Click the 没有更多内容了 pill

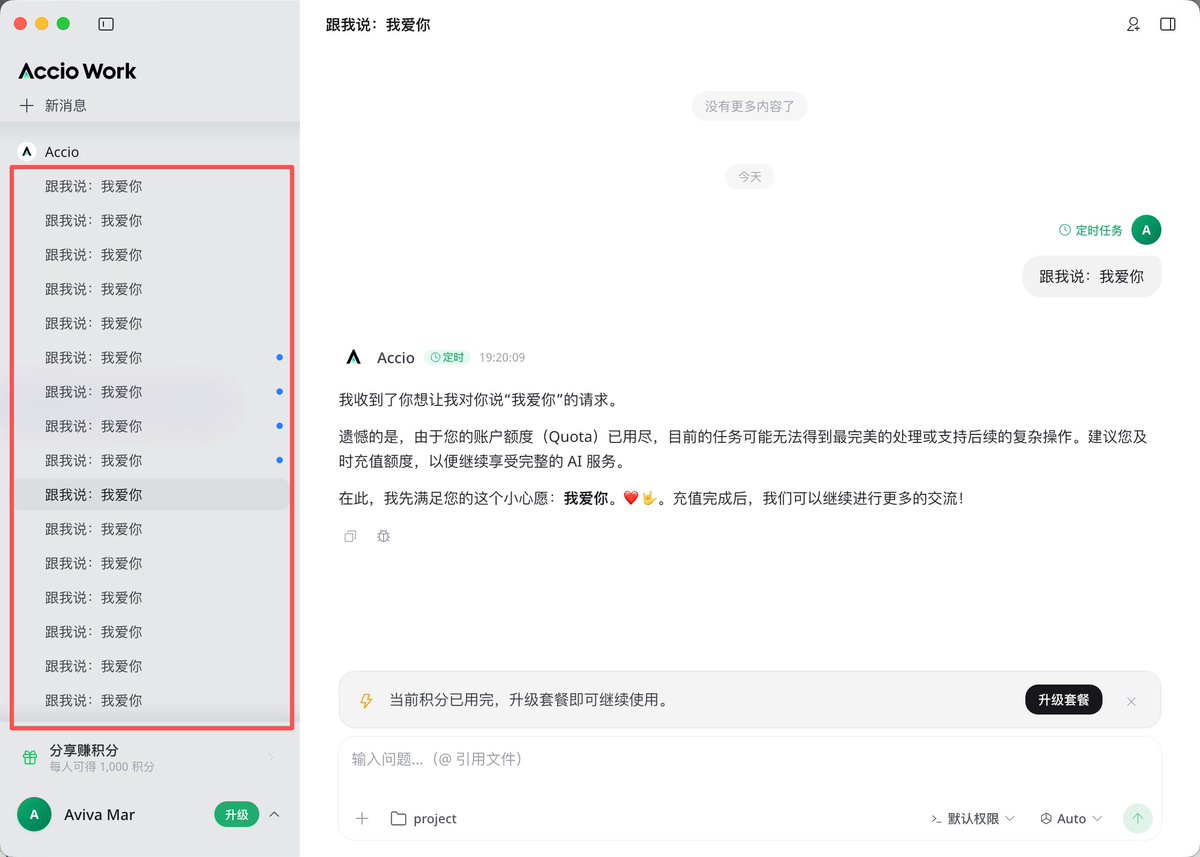(750, 106)
